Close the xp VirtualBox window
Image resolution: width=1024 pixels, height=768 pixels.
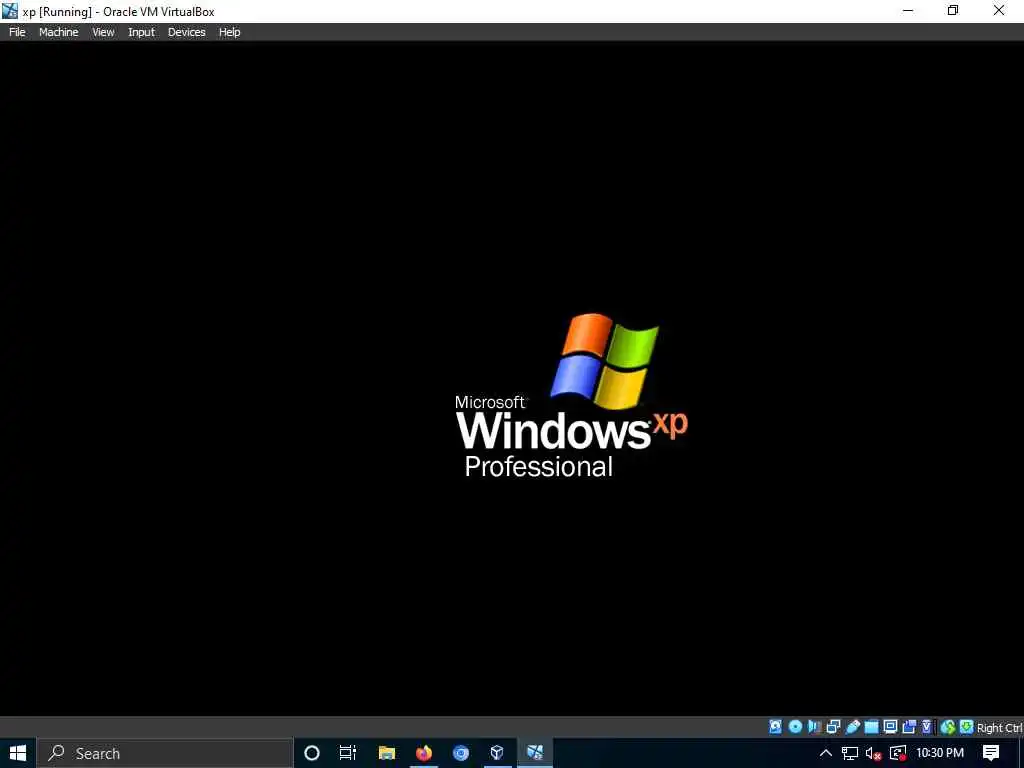click(x=999, y=10)
